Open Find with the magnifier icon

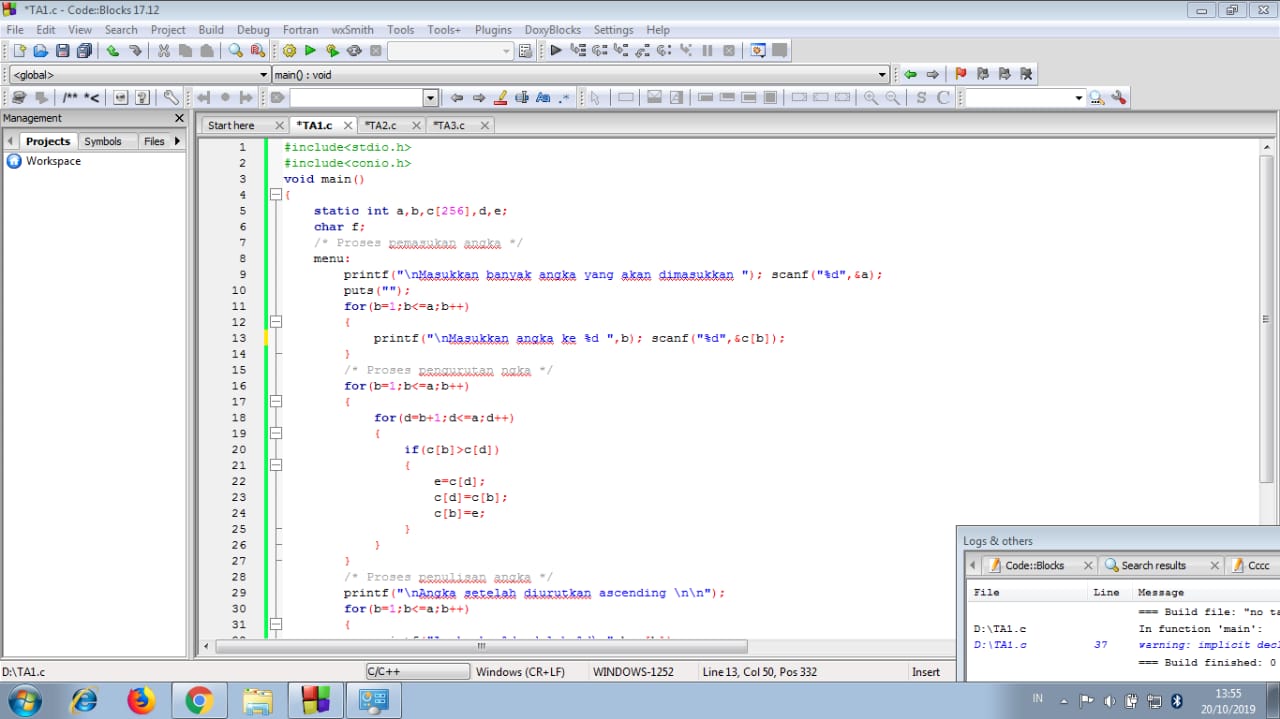coord(236,51)
